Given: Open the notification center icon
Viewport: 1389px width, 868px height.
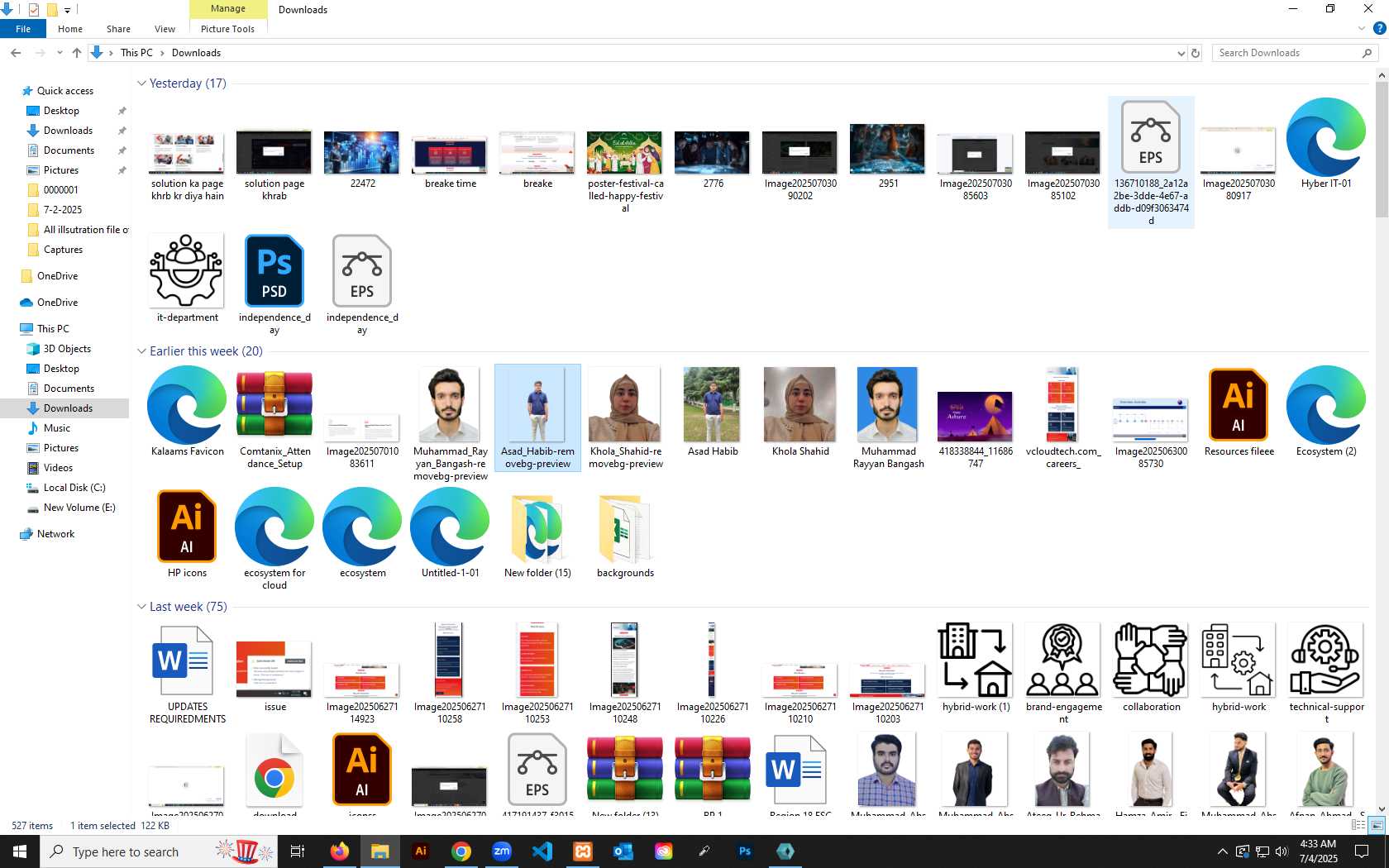Looking at the screenshot, I should tap(1362, 851).
